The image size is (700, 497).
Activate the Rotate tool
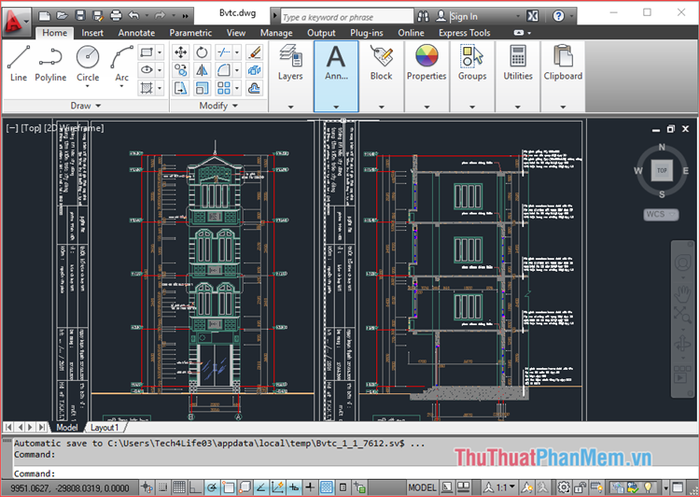(202, 52)
